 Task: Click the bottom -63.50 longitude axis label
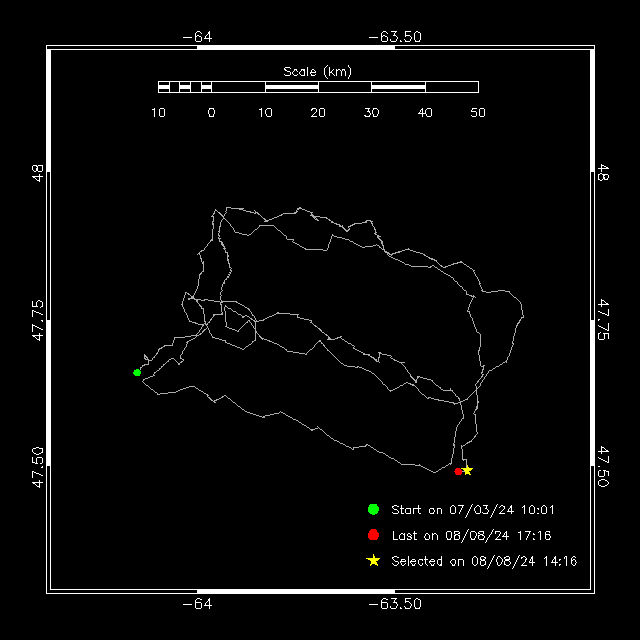click(395, 604)
